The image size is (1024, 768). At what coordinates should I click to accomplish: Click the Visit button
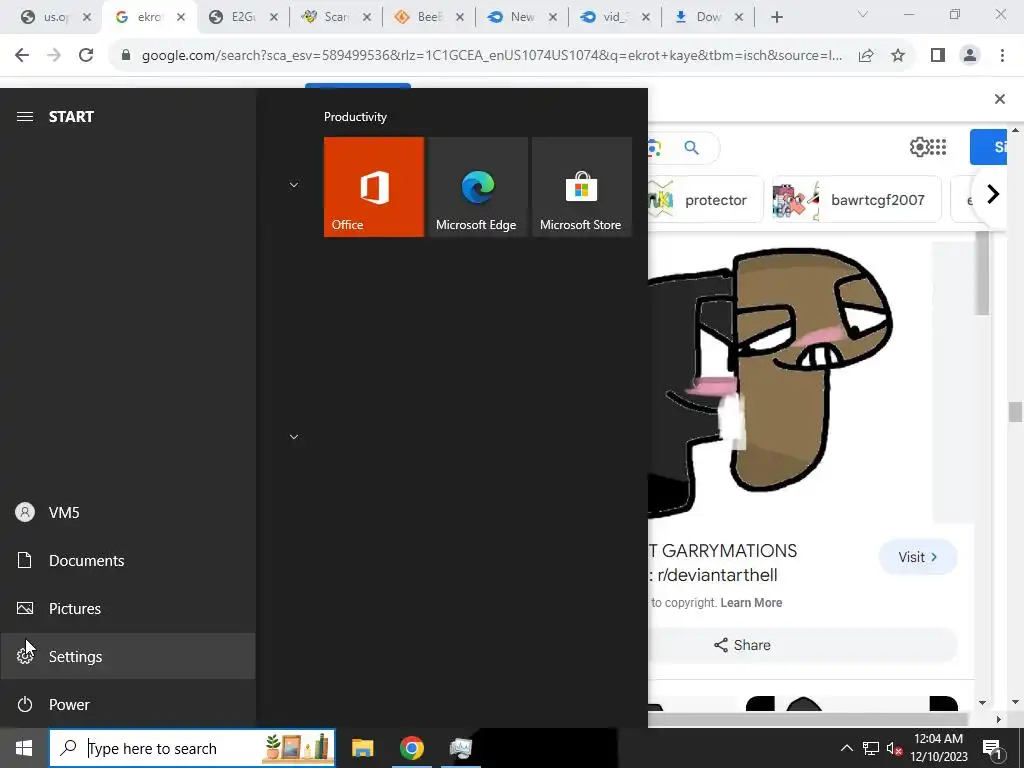click(918, 557)
